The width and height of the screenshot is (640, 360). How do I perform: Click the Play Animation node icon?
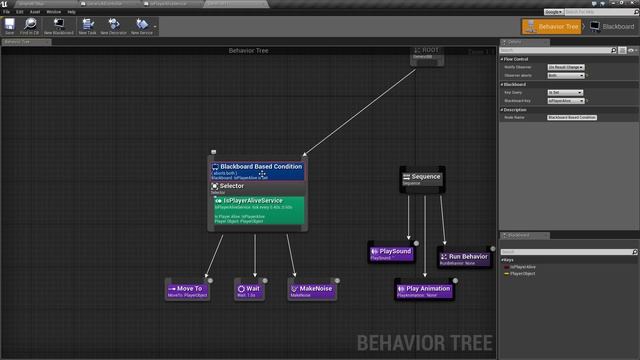401,289
